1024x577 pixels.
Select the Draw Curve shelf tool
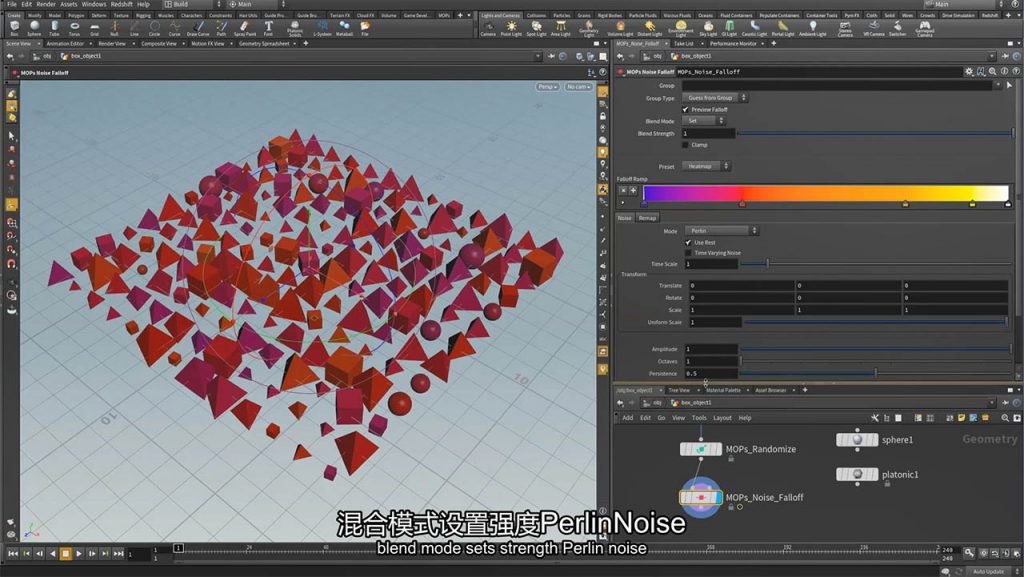click(198, 28)
